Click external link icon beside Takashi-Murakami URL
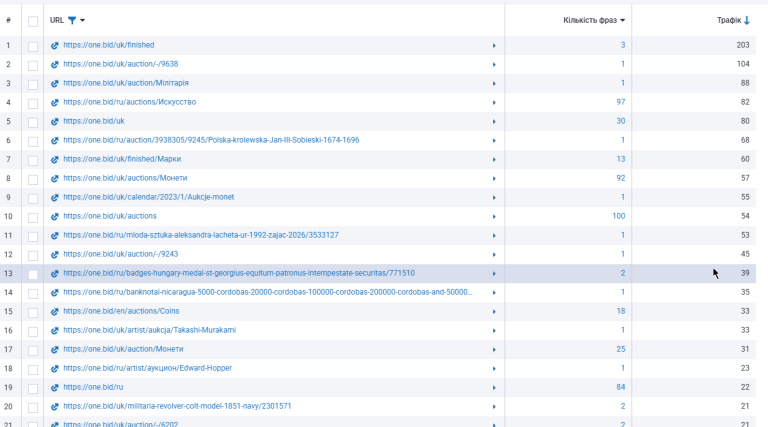 (54, 331)
